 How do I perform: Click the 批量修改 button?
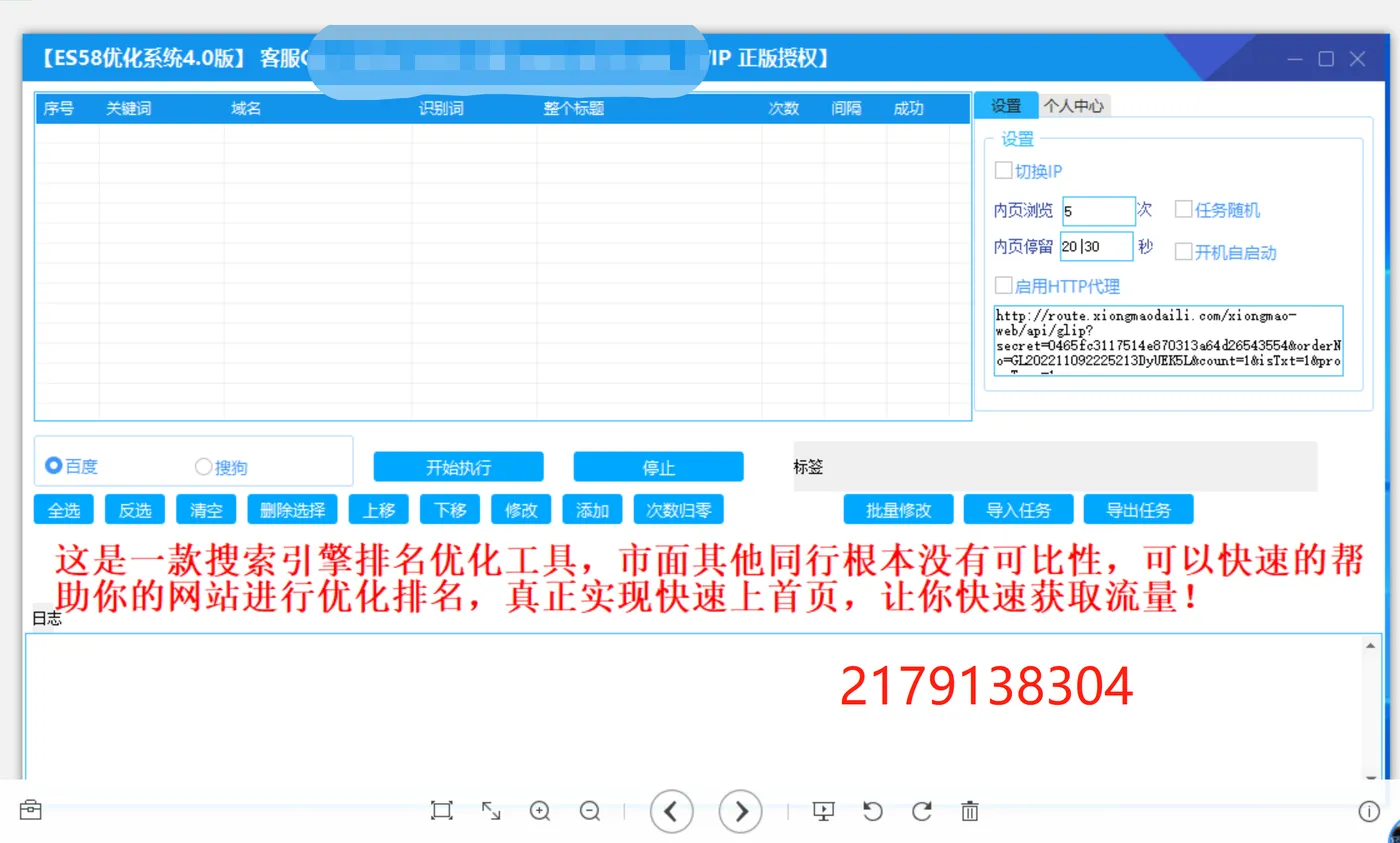899,510
